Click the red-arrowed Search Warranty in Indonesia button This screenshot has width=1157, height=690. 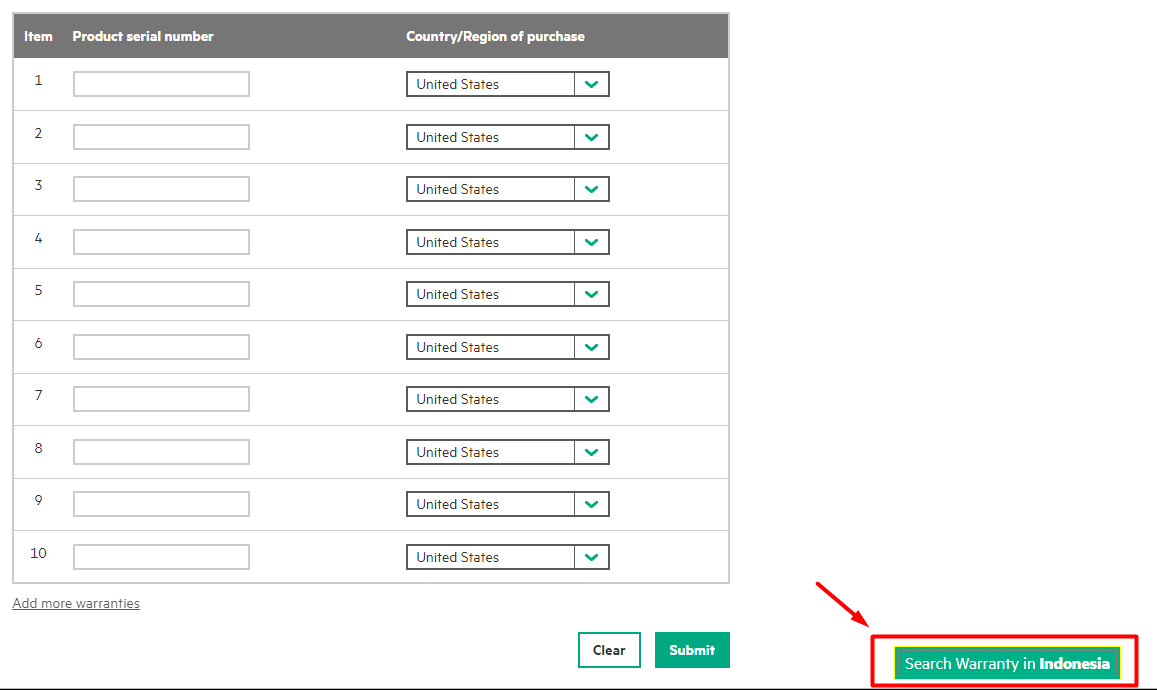click(1005, 663)
